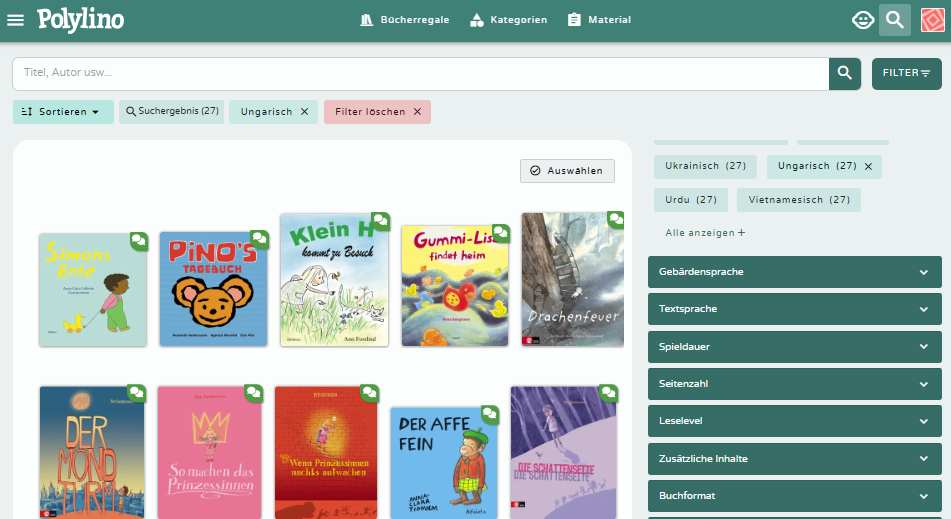Click language badge on Simons Ente
The image size is (951, 519).
[138, 242]
